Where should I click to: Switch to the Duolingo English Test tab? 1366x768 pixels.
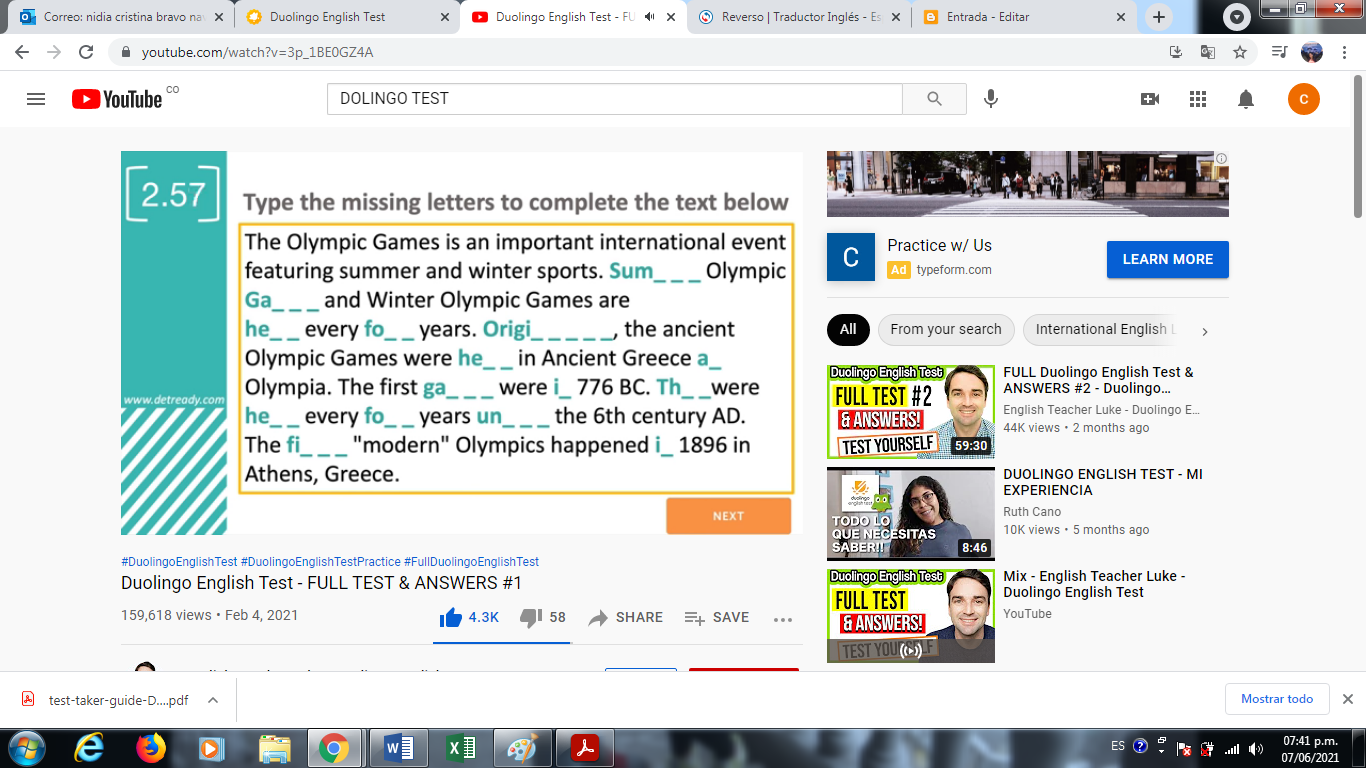348,17
